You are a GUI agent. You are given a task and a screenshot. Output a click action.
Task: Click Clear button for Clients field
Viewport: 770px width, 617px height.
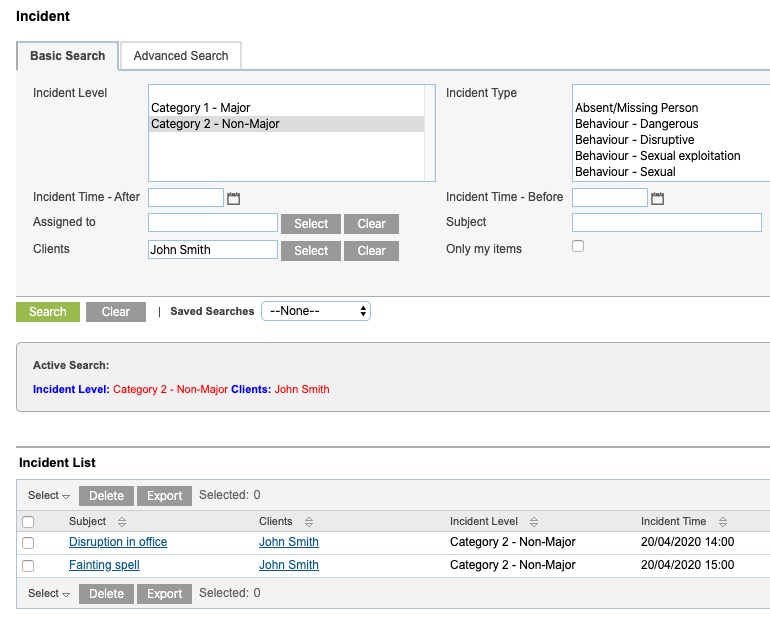coord(371,251)
